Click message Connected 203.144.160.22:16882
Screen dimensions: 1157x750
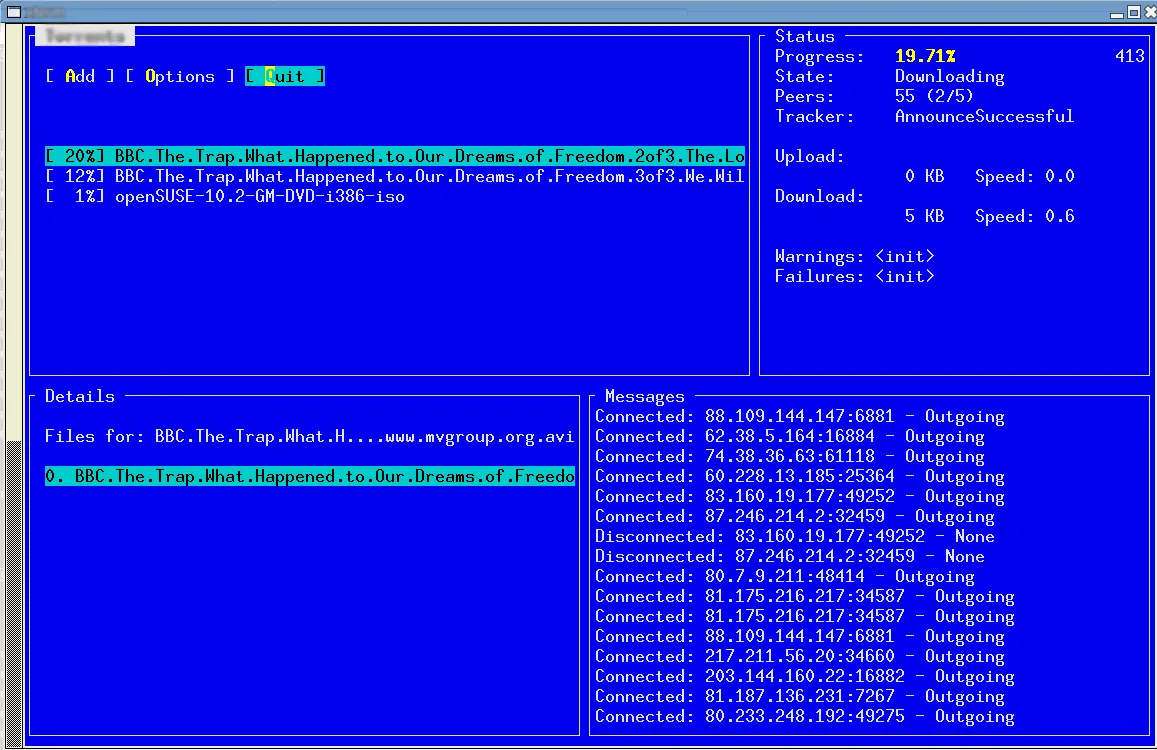(x=805, y=676)
